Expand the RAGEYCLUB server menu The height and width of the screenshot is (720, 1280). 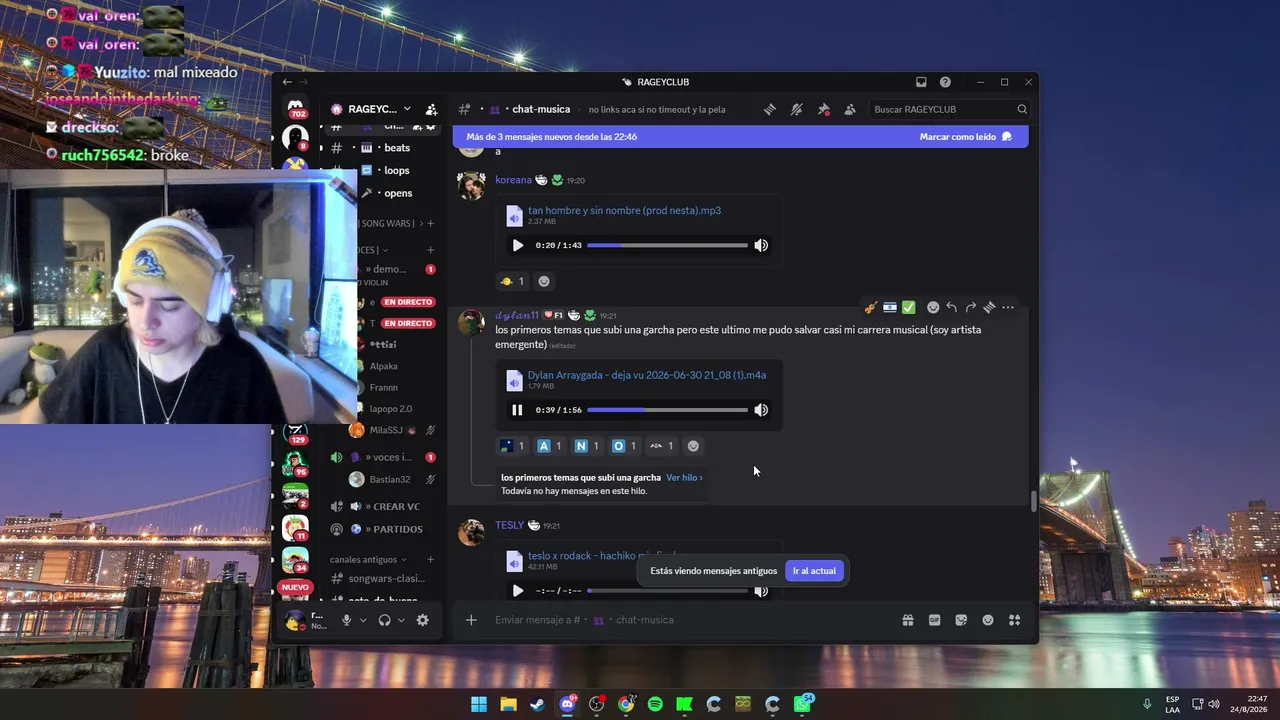tap(372, 109)
